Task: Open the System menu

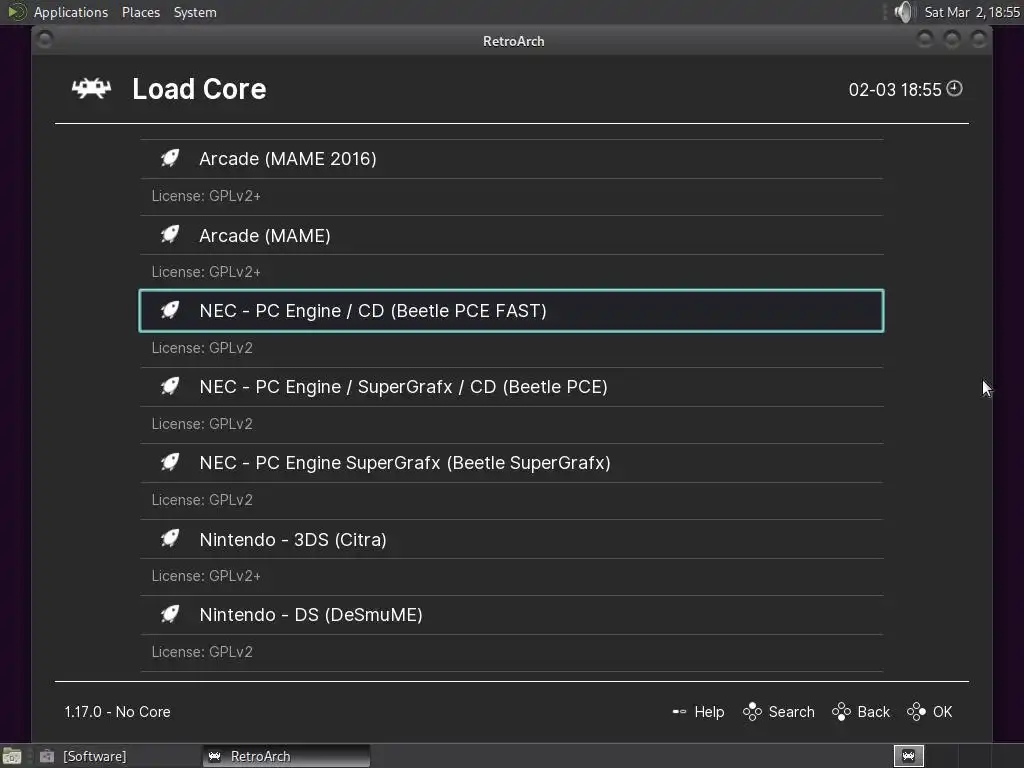Action: click(195, 12)
